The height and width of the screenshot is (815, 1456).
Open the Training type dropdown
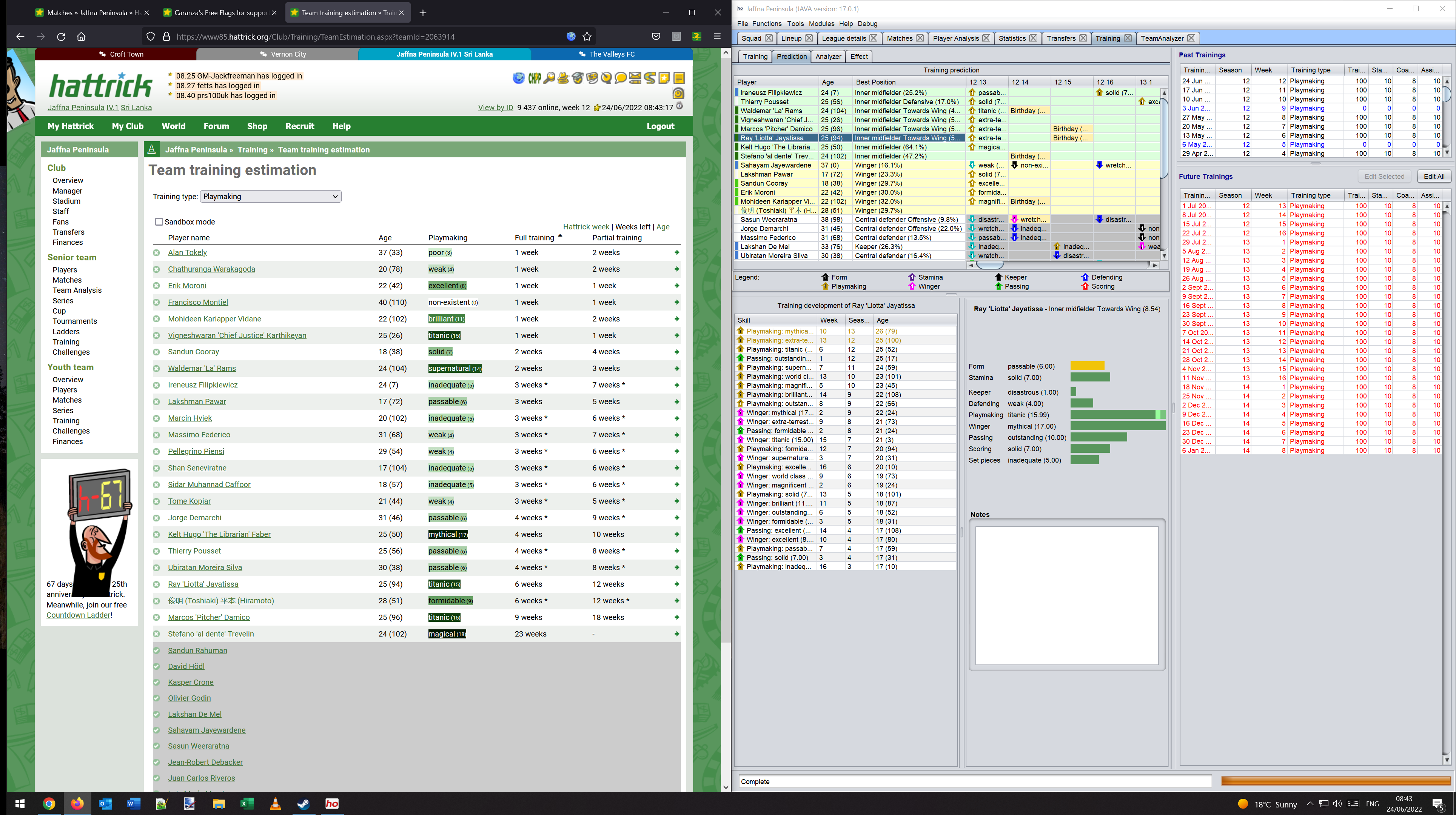[x=270, y=196]
